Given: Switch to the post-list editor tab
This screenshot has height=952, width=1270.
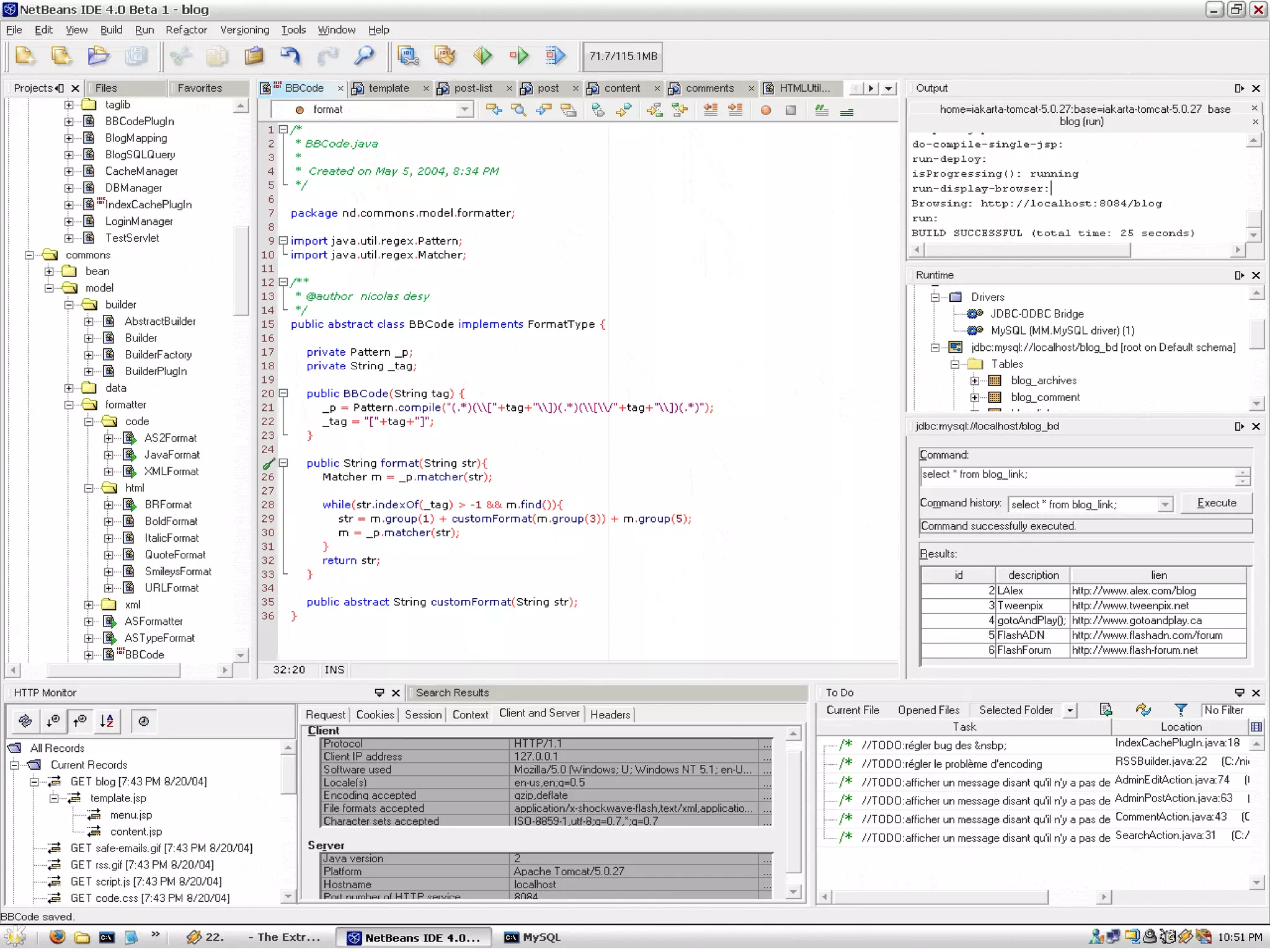Looking at the screenshot, I should coord(473,88).
